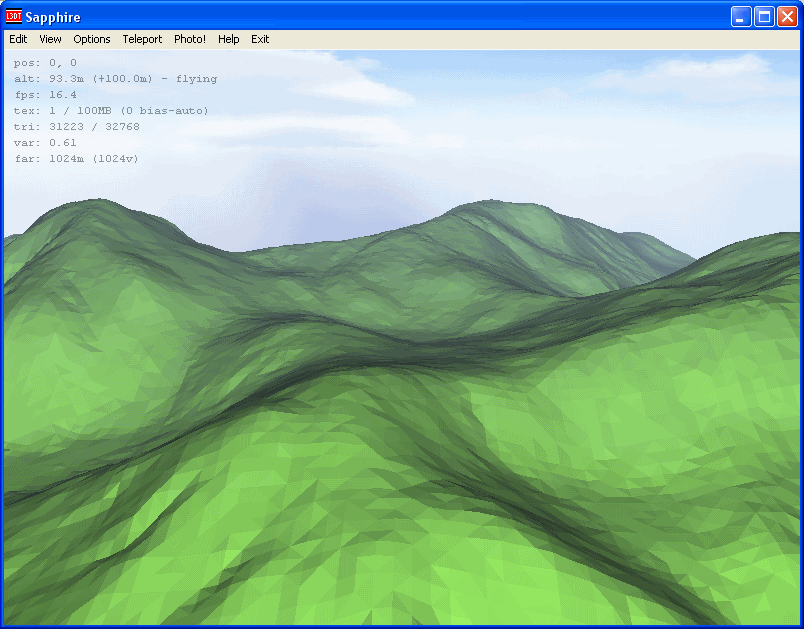Click the tex memory readout line

click(111, 111)
